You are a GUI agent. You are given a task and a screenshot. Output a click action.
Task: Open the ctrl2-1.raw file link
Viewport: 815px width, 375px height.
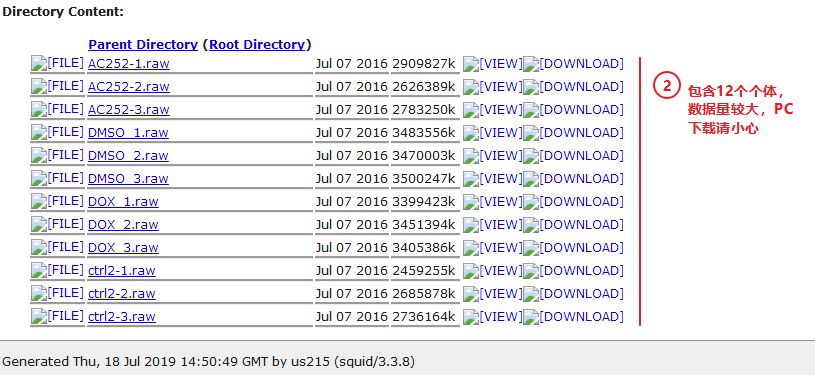pyautogui.click(x=122, y=270)
